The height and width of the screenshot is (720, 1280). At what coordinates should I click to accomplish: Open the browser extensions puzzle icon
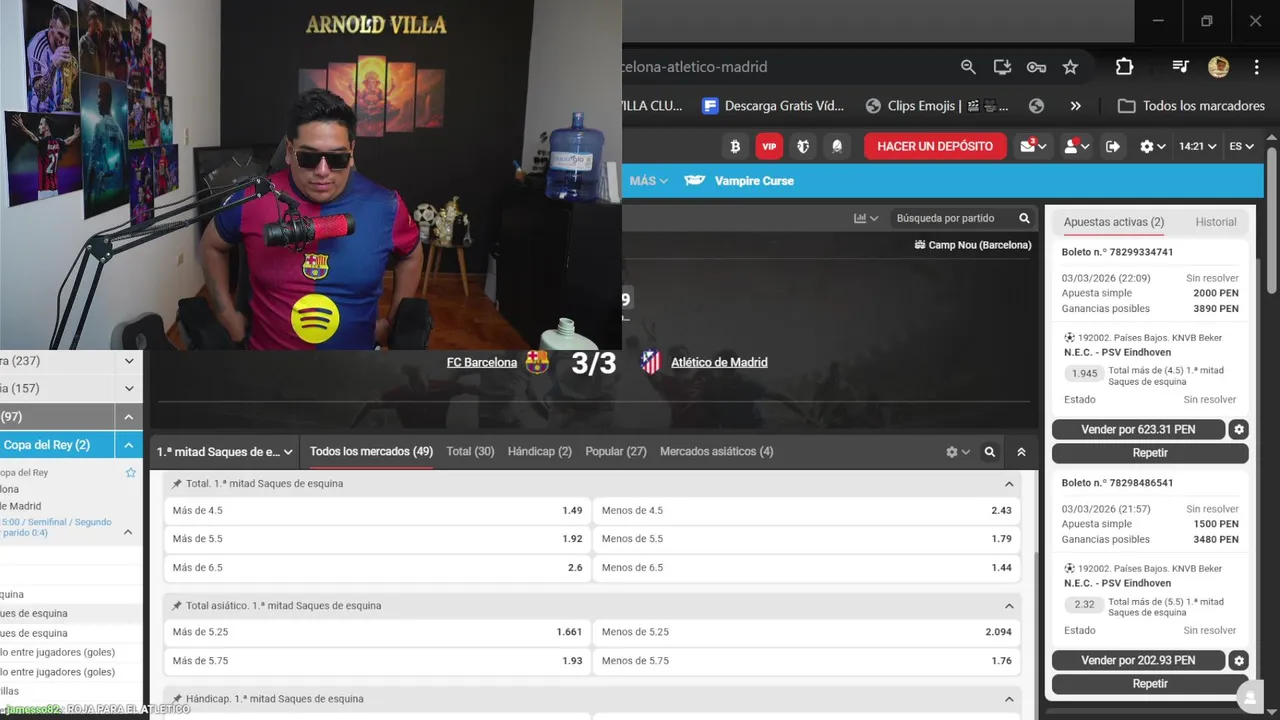(1124, 67)
